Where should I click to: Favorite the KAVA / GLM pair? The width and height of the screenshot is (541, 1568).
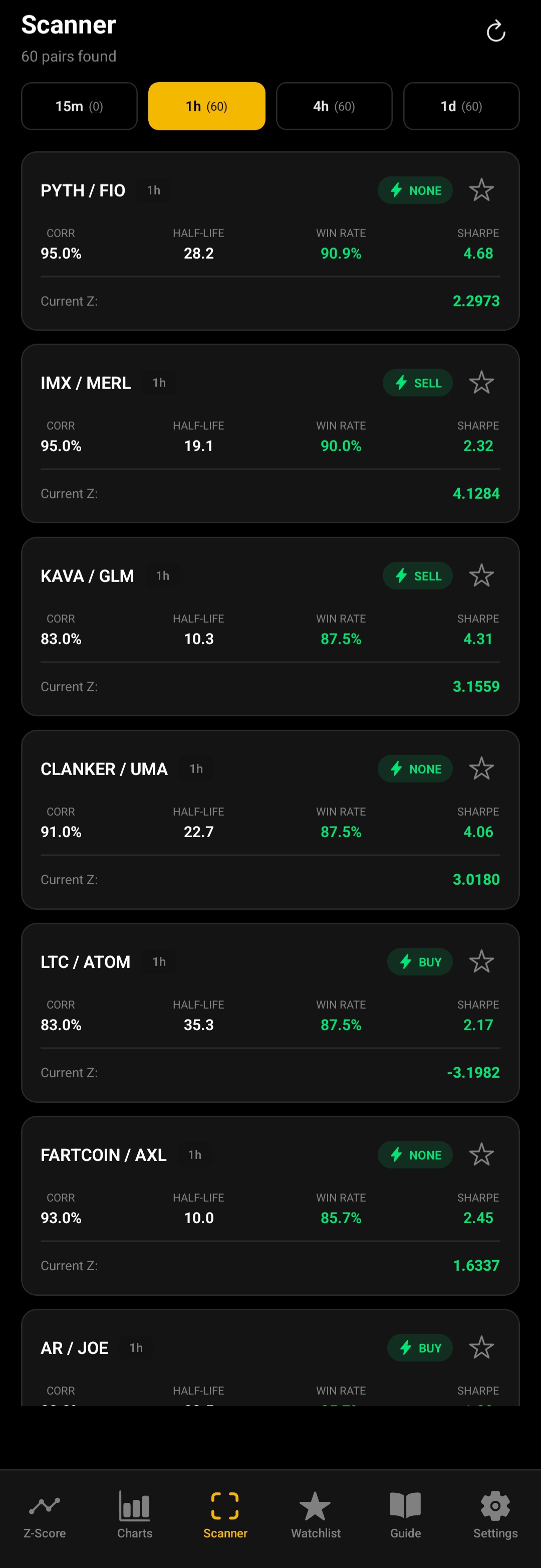(x=481, y=576)
